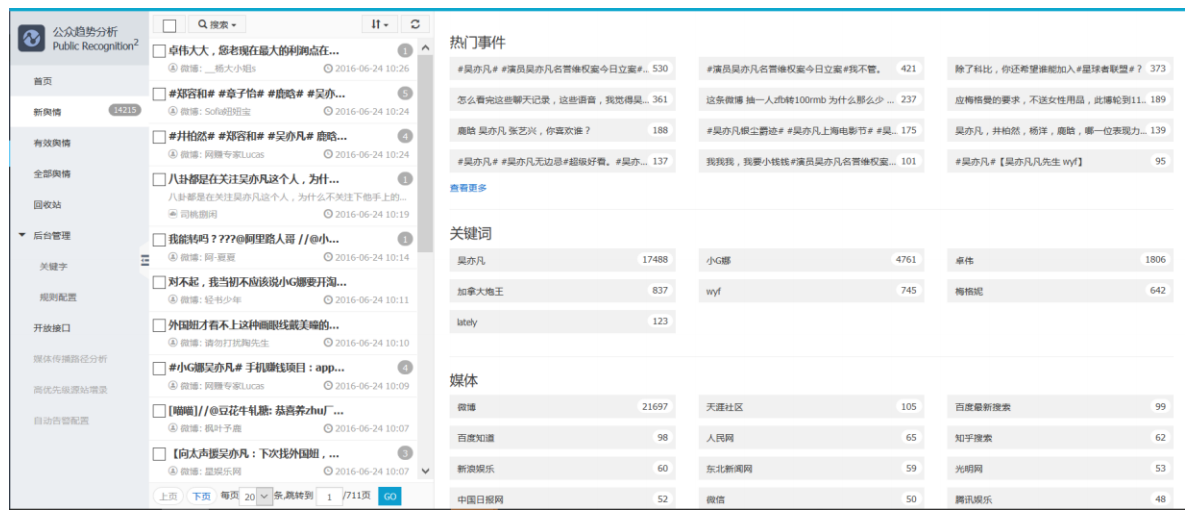Click the 上页 previous page button

coord(168,496)
